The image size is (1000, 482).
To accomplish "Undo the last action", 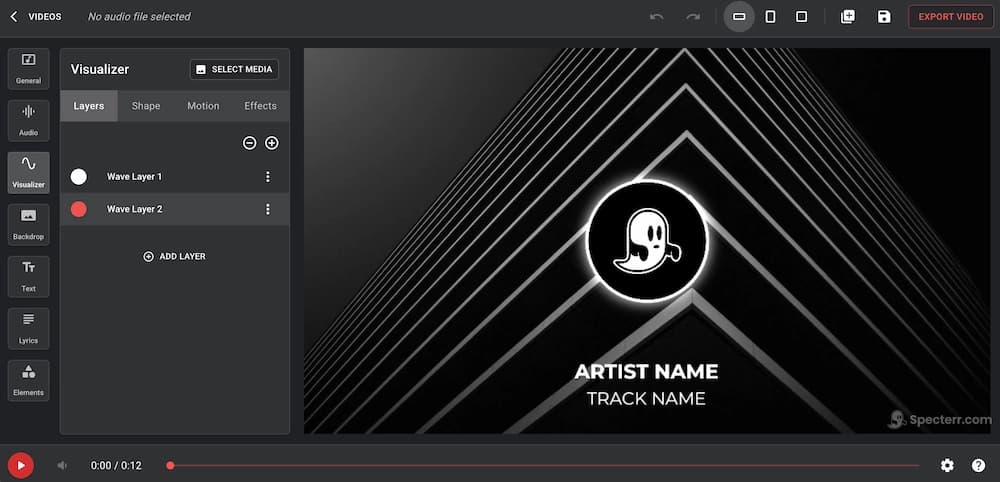I will tap(656, 17).
